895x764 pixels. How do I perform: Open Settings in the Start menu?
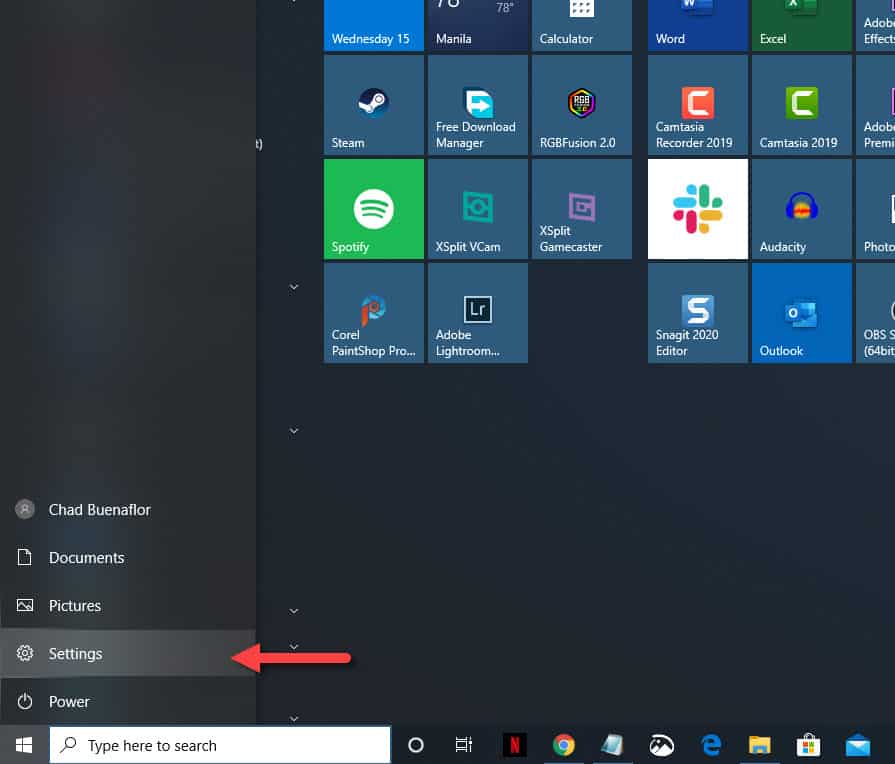(128, 653)
